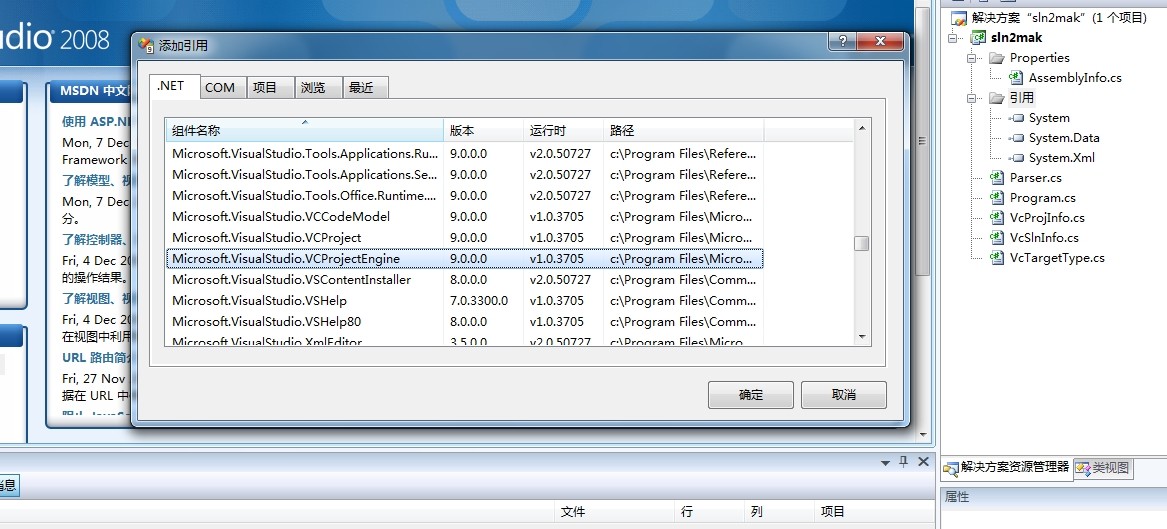Click the VcSlnInfo.cs C# file icon
1167x529 pixels.
tap(997, 238)
